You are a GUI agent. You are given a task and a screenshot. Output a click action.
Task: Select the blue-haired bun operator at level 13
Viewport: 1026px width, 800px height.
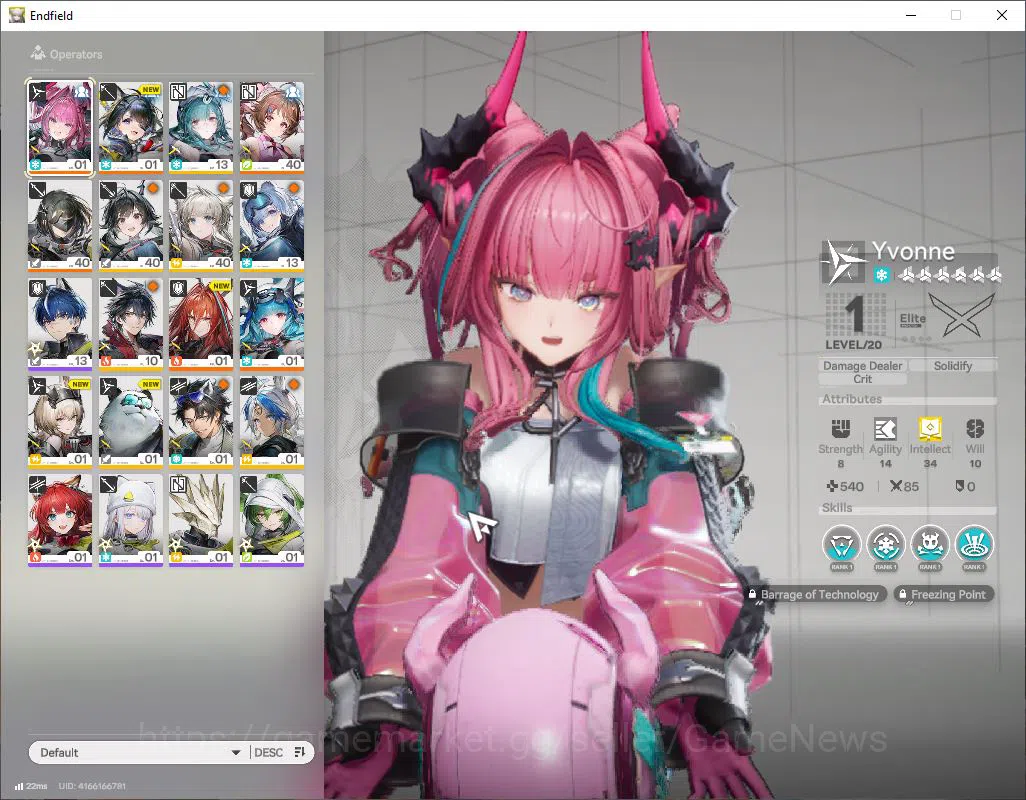point(272,226)
